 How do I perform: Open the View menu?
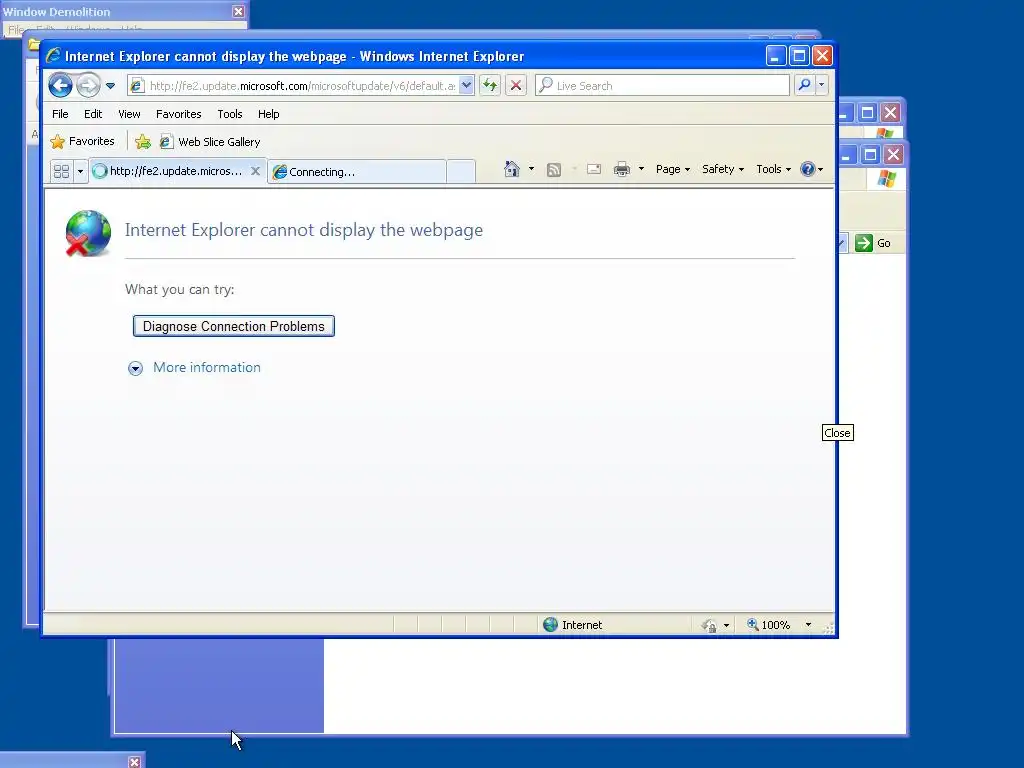[129, 114]
